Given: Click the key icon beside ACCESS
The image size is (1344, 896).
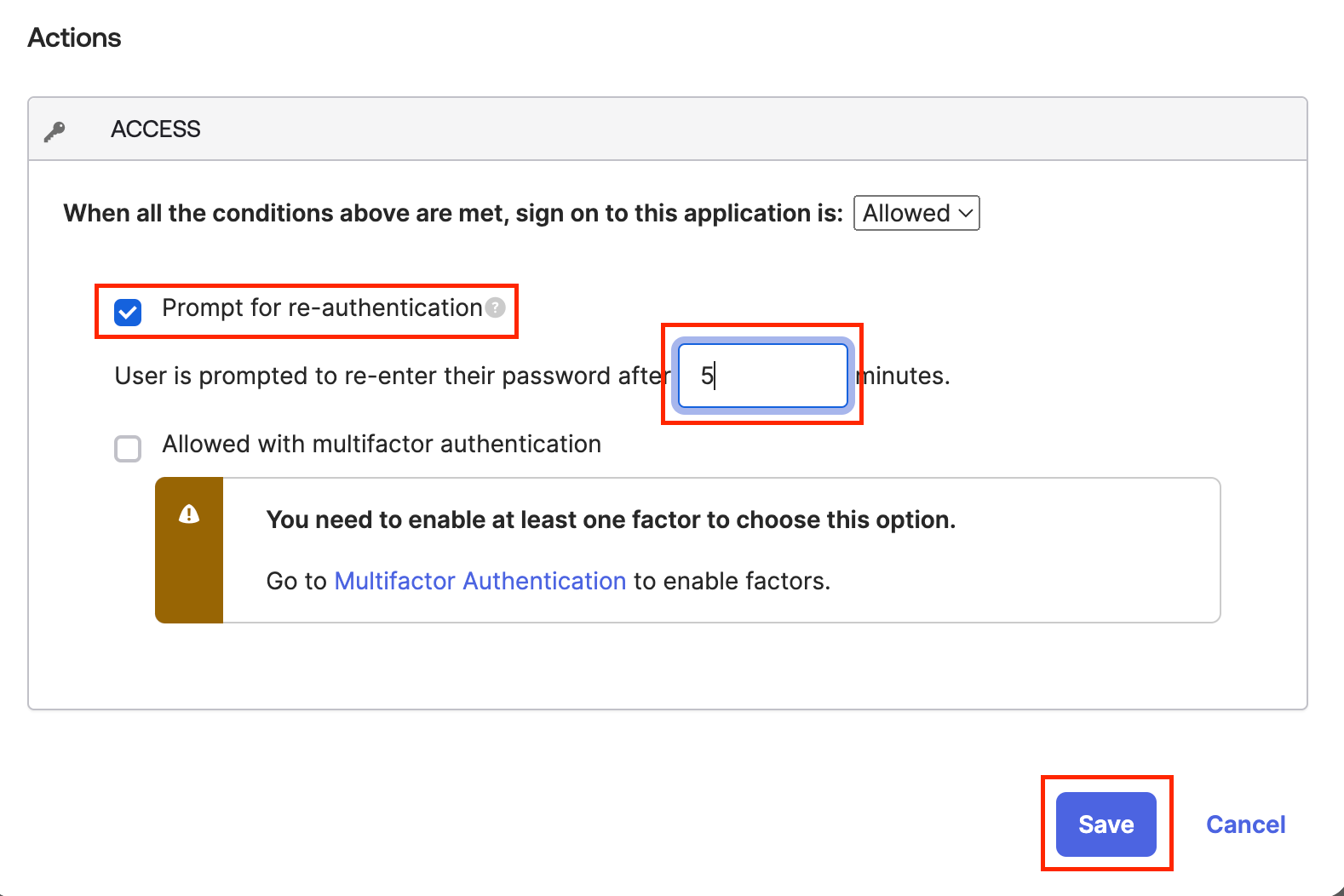Looking at the screenshot, I should tap(55, 131).
